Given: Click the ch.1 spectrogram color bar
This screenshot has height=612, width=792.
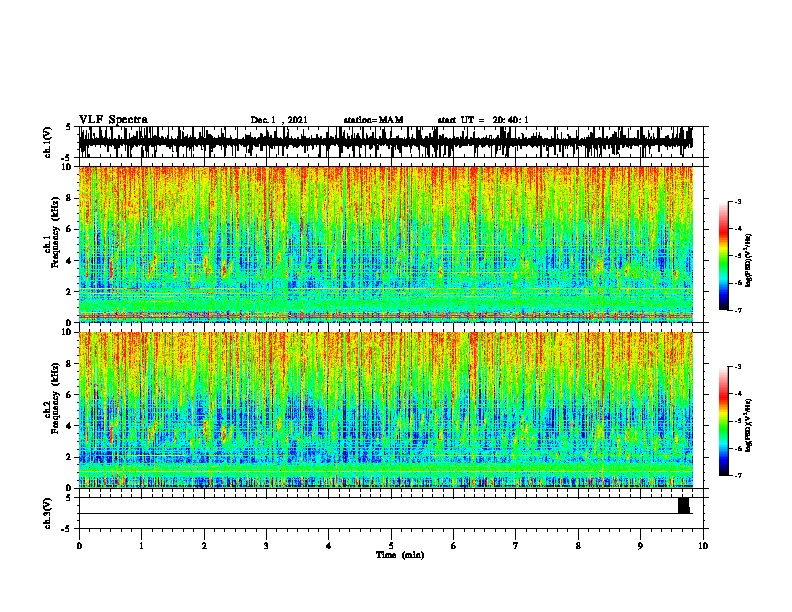Looking at the screenshot, I should coord(724,256).
